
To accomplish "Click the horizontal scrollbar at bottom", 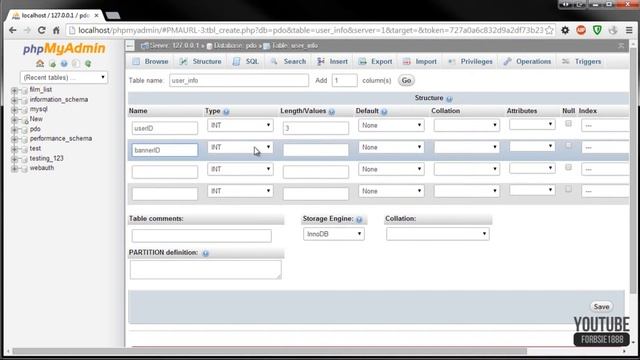I will tap(269, 351).
